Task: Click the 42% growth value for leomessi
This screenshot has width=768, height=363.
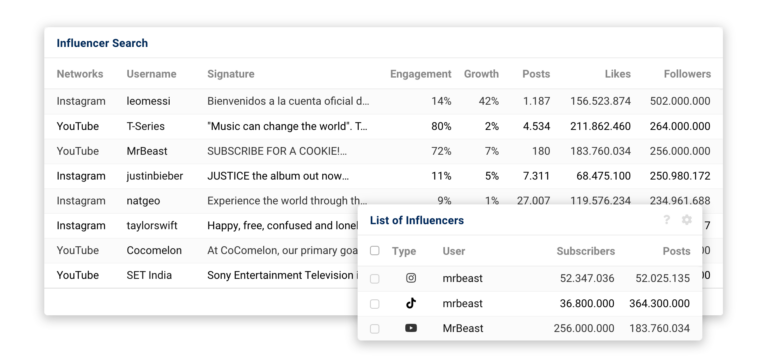Action: 488,101
